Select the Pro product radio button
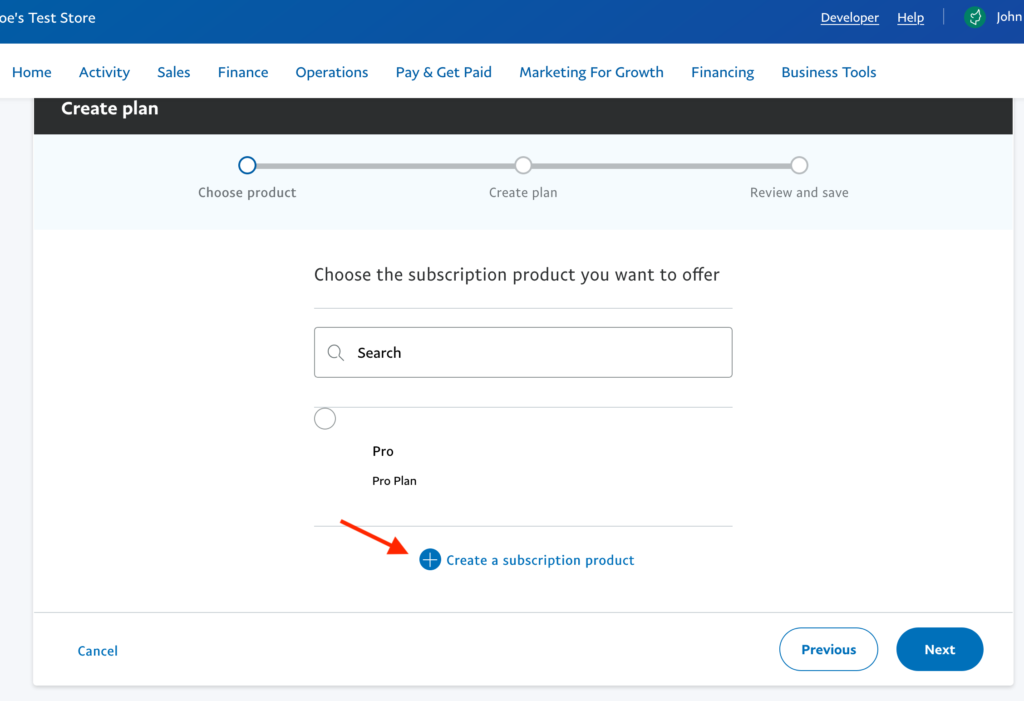Viewport: 1024px width, 701px height. click(x=325, y=419)
